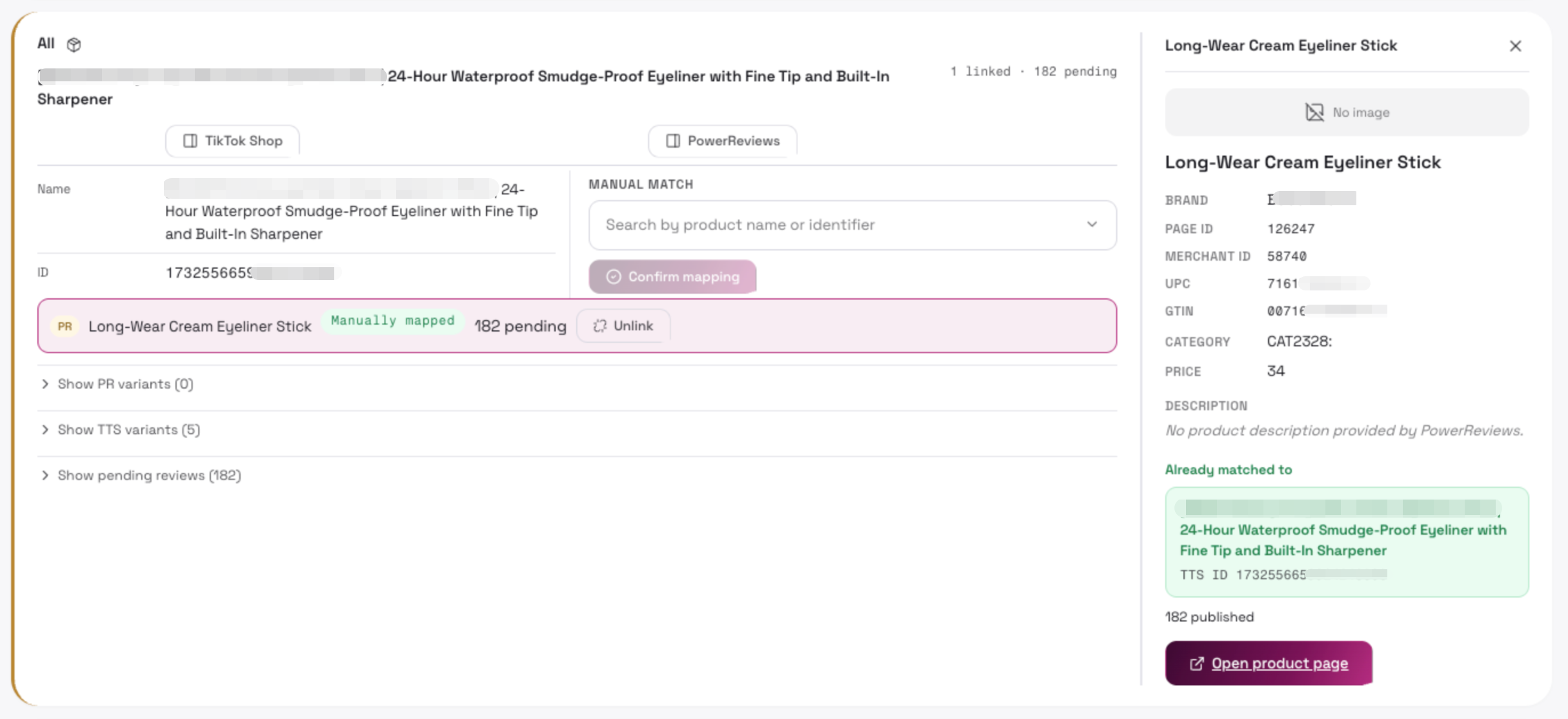The width and height of the screenshot is (1568, 719).
Task: Click the manual match search field
Action: (x=852, y=225)
